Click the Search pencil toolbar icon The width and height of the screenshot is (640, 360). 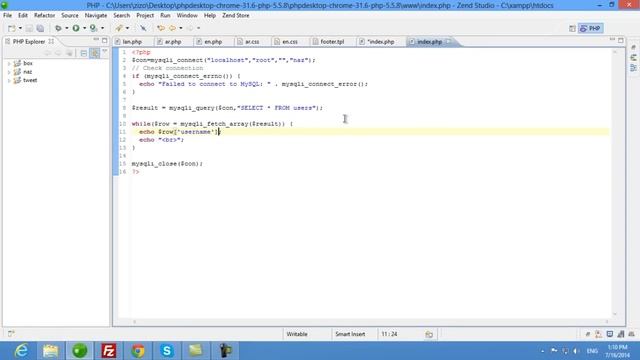119,28
